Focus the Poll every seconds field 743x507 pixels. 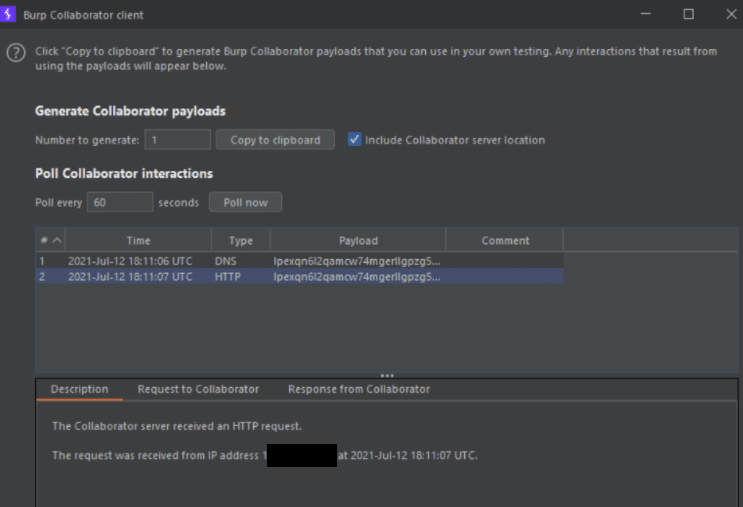coord(120,202)
